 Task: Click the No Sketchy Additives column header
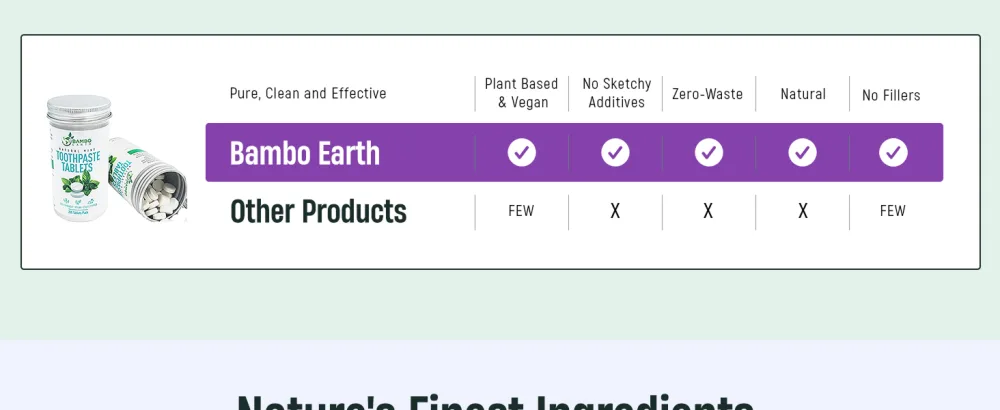(617, 93)
